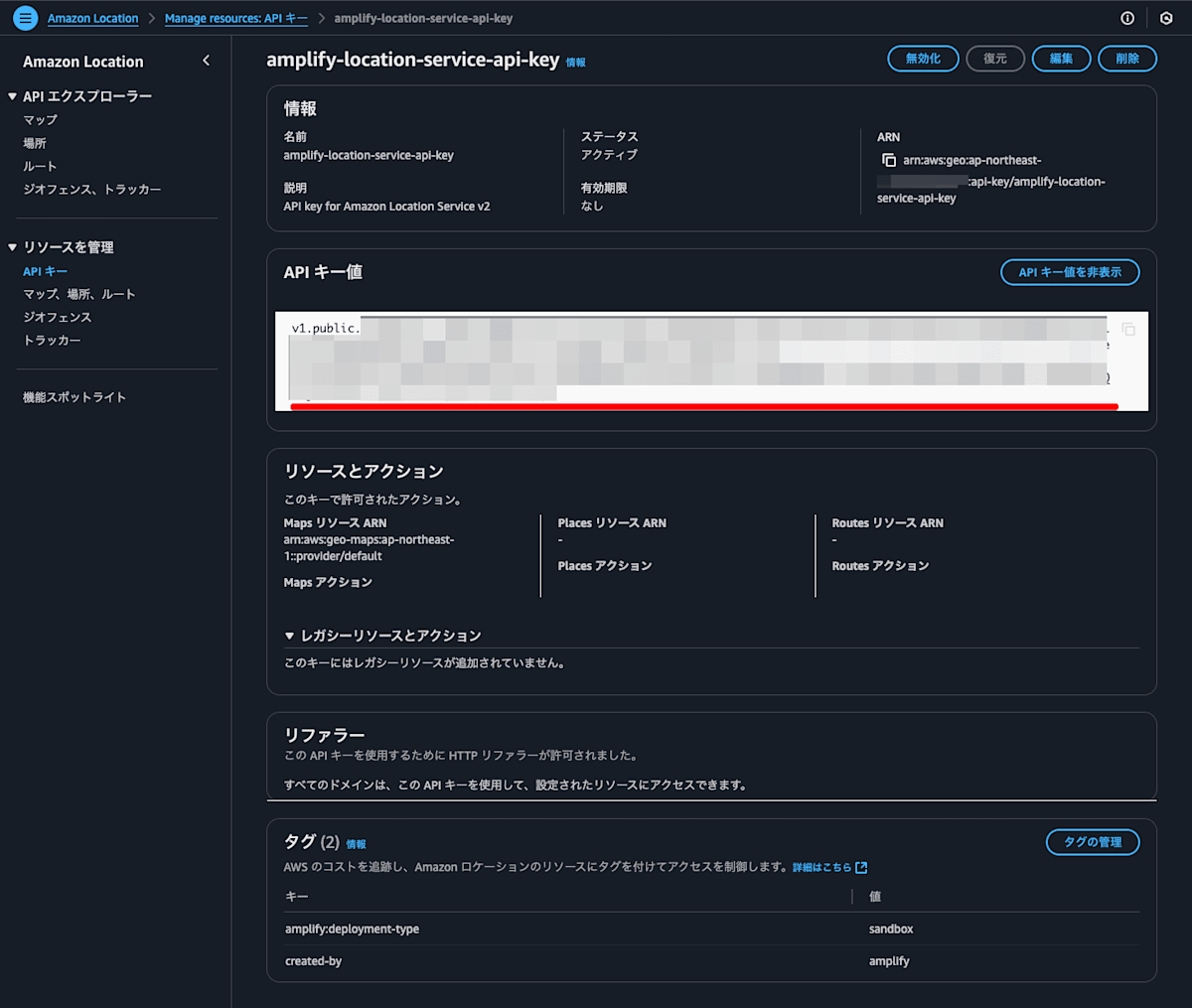Go to Manage resources: API キー breadcrumb
The height and width of the screenshot is (1008, 1192).
click(x=236, y=18)
